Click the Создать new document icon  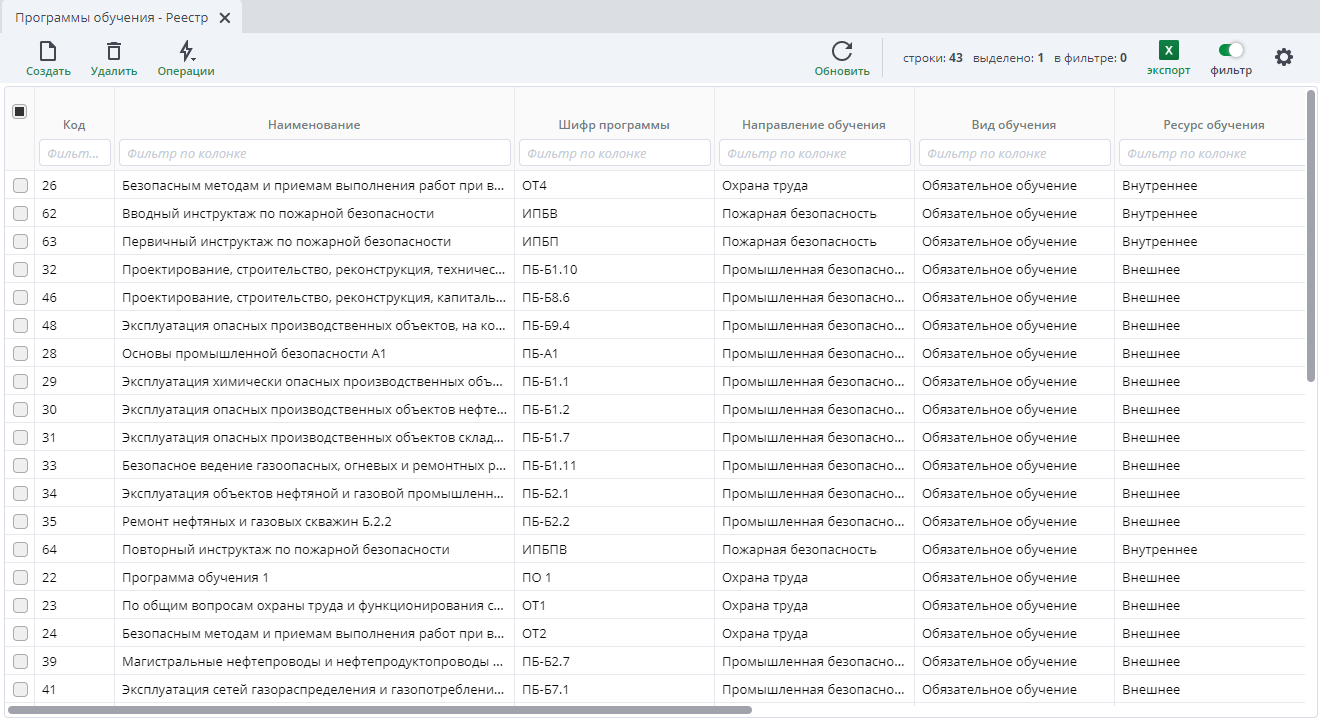click(x=47, y=52)
